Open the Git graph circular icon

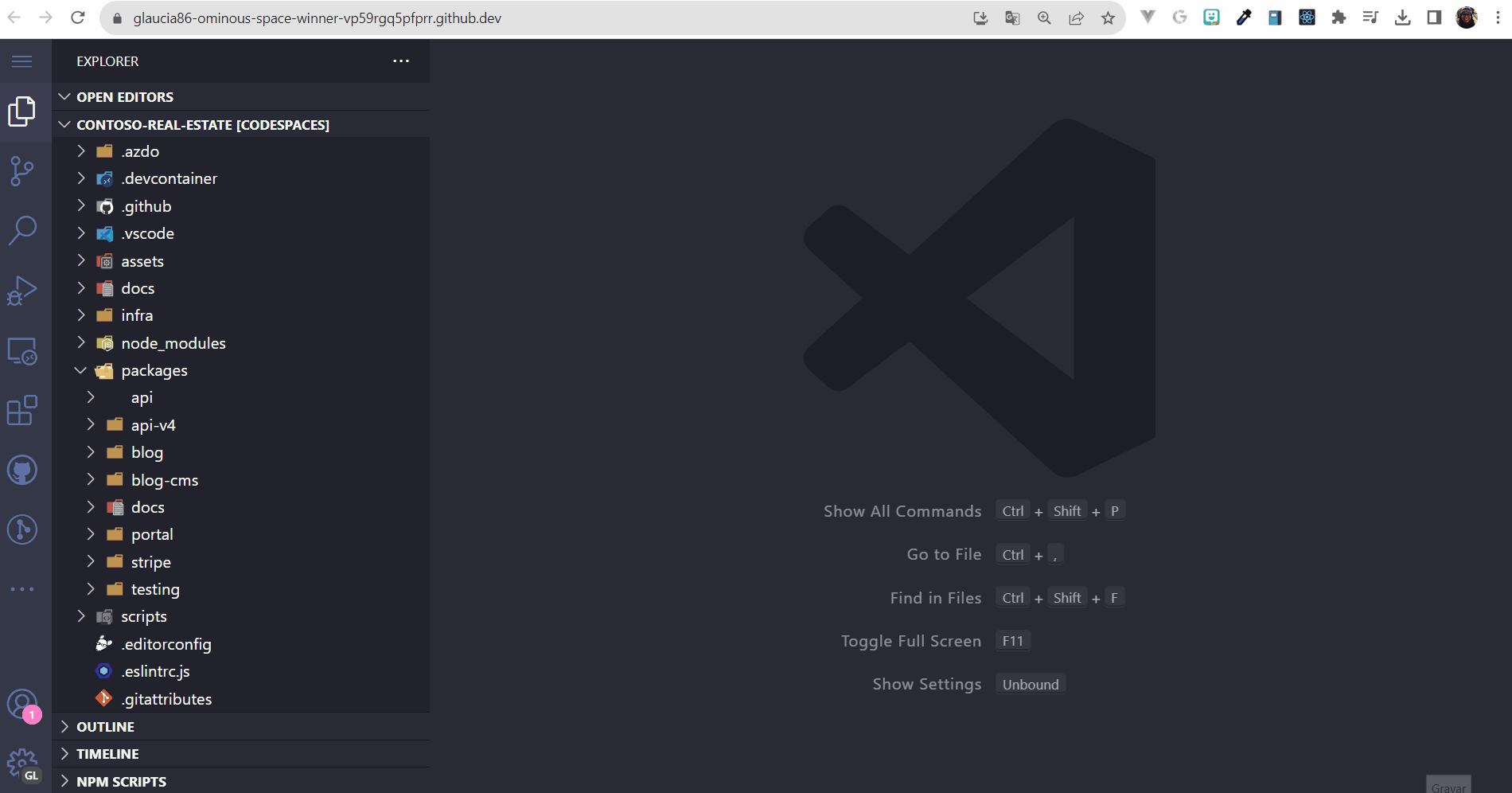22,529
